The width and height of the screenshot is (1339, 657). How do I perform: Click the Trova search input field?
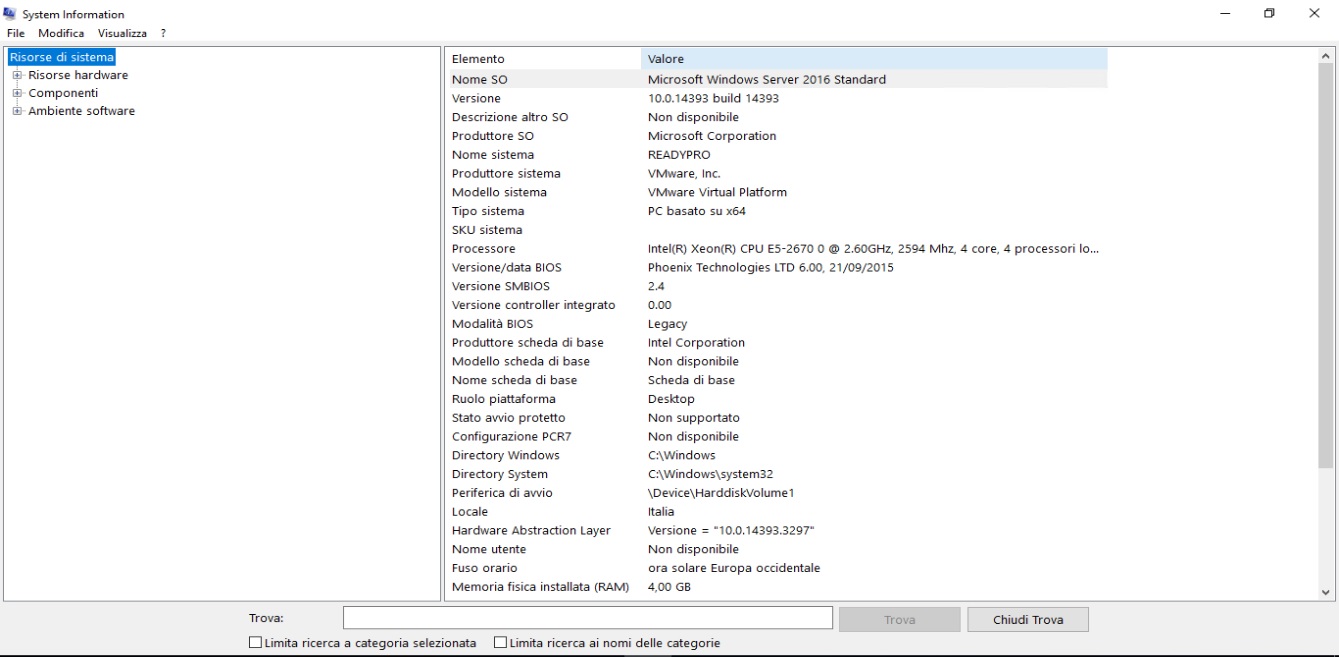click(x=588, y=619)
